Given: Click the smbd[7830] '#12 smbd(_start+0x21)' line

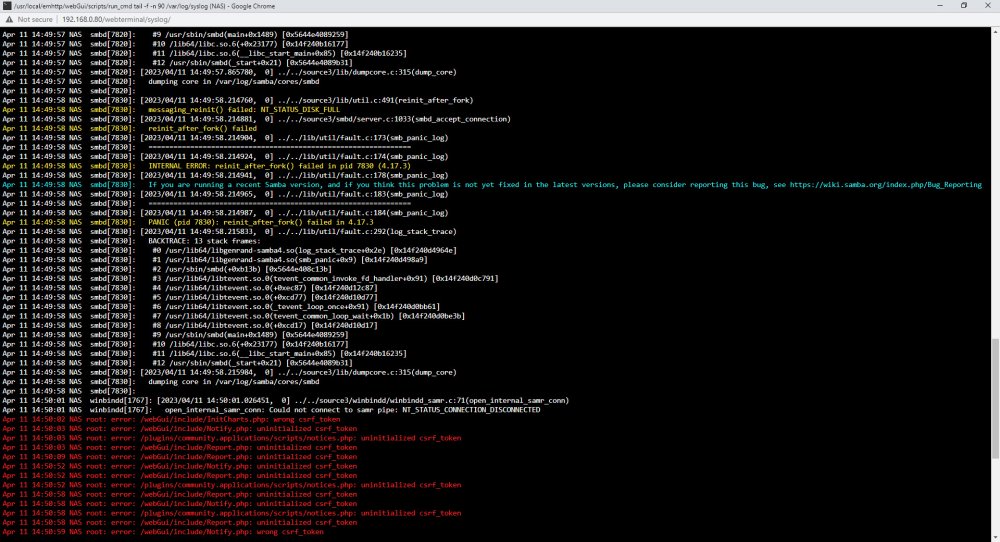Looking at the screenshot, I should (177, 363).
